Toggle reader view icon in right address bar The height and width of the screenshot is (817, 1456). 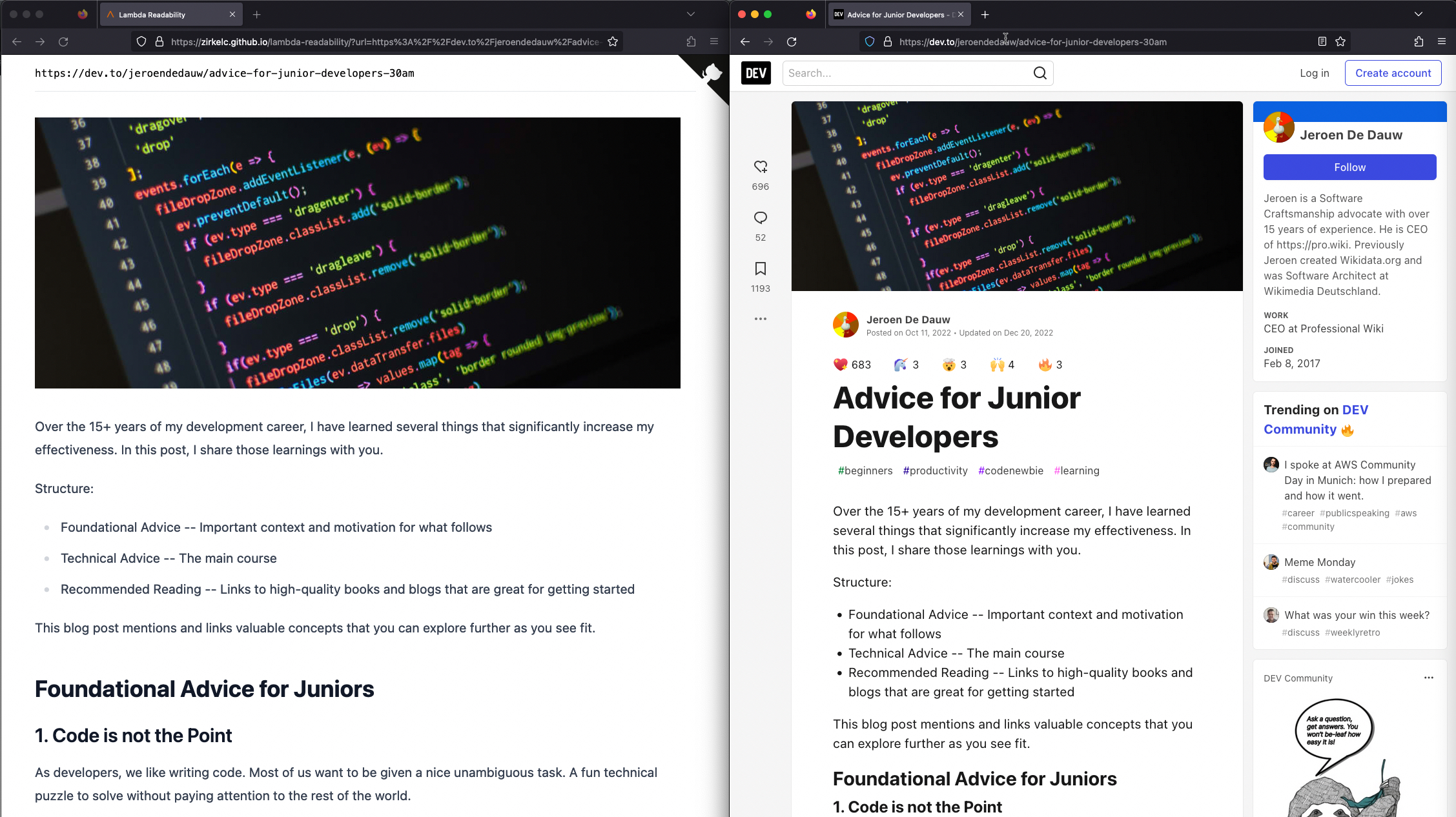(x=1322, y=42)
